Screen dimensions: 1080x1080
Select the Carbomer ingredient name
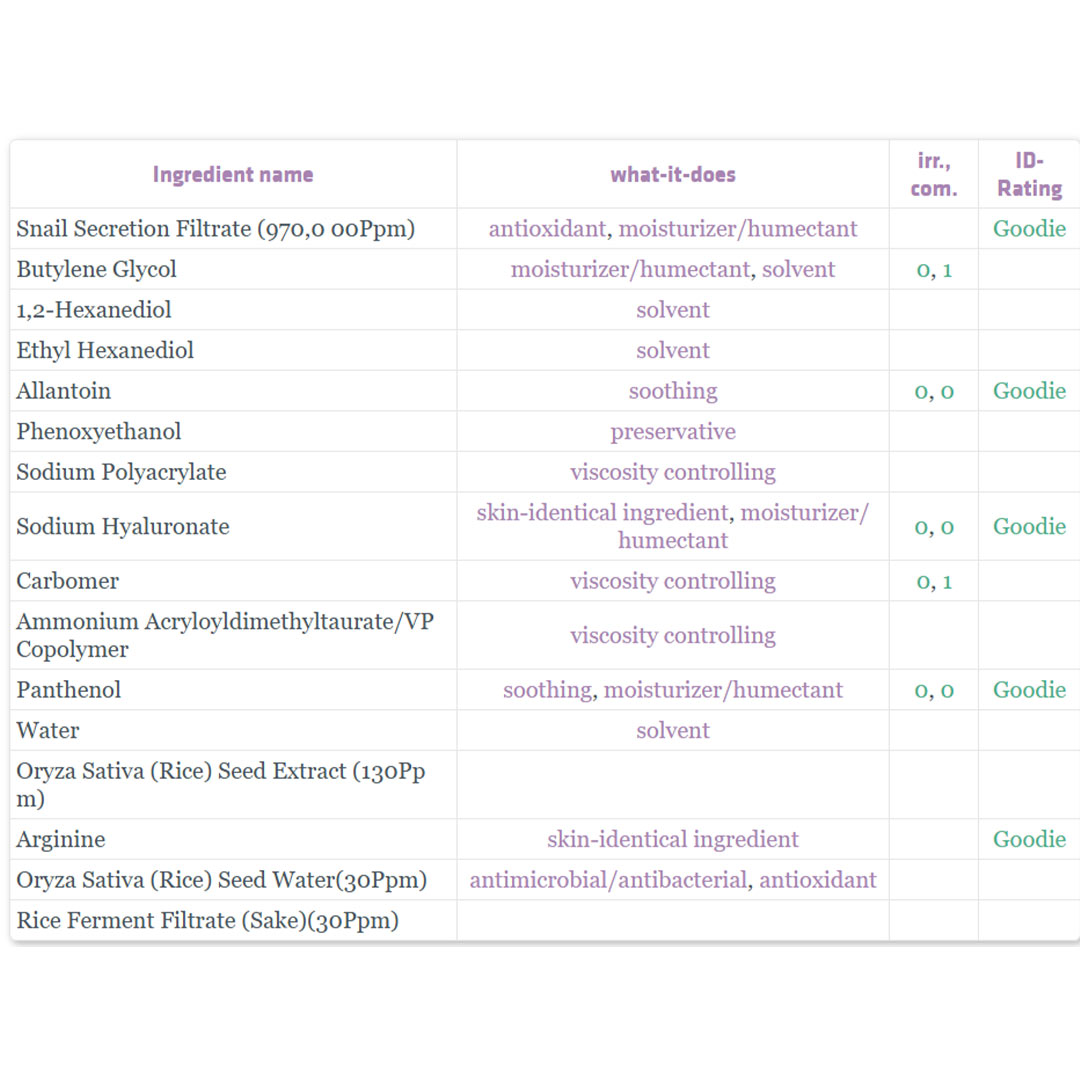point(68,581)
